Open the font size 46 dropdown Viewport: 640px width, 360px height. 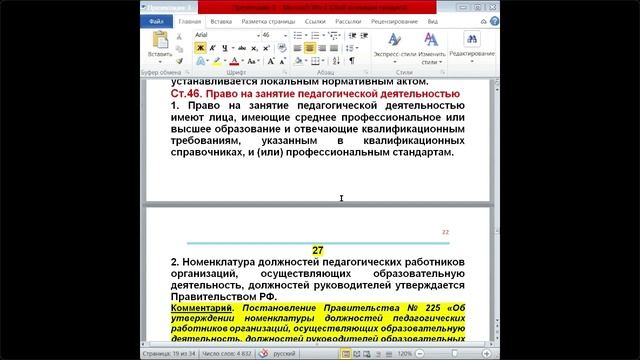pos(285,36)
